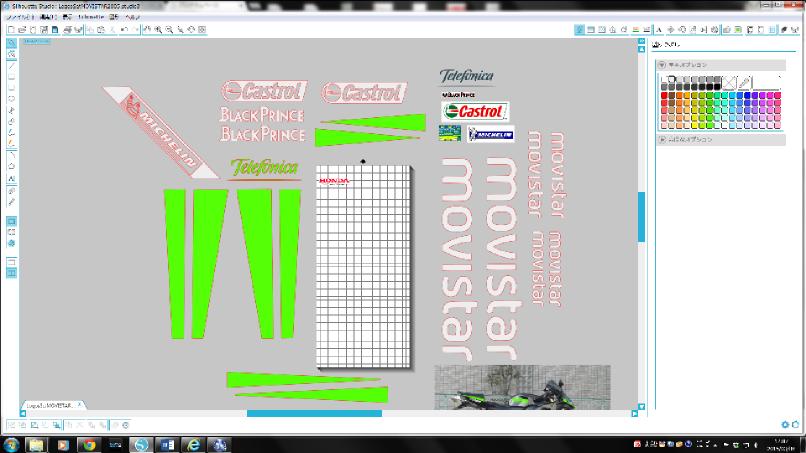Pick the black fill swatch

click(717, 87)
